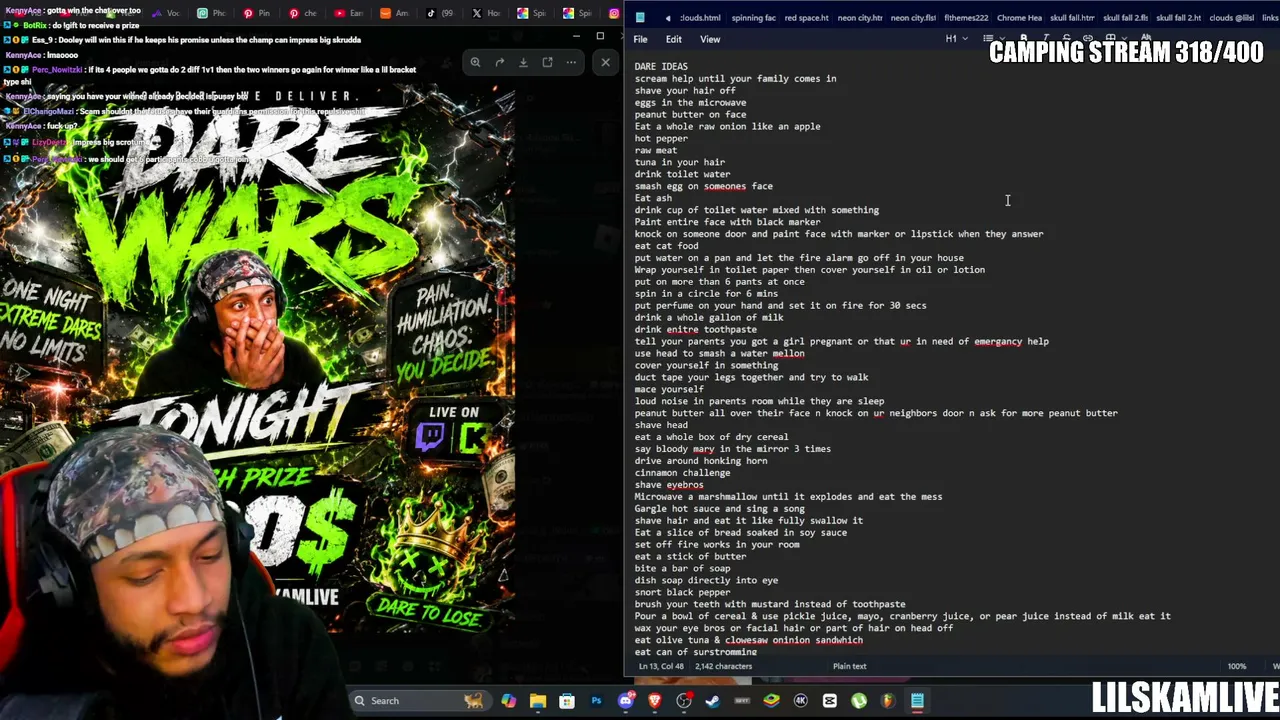Open the list style dropdown in Notepad
1280x720 pixels.
(992, 39)
